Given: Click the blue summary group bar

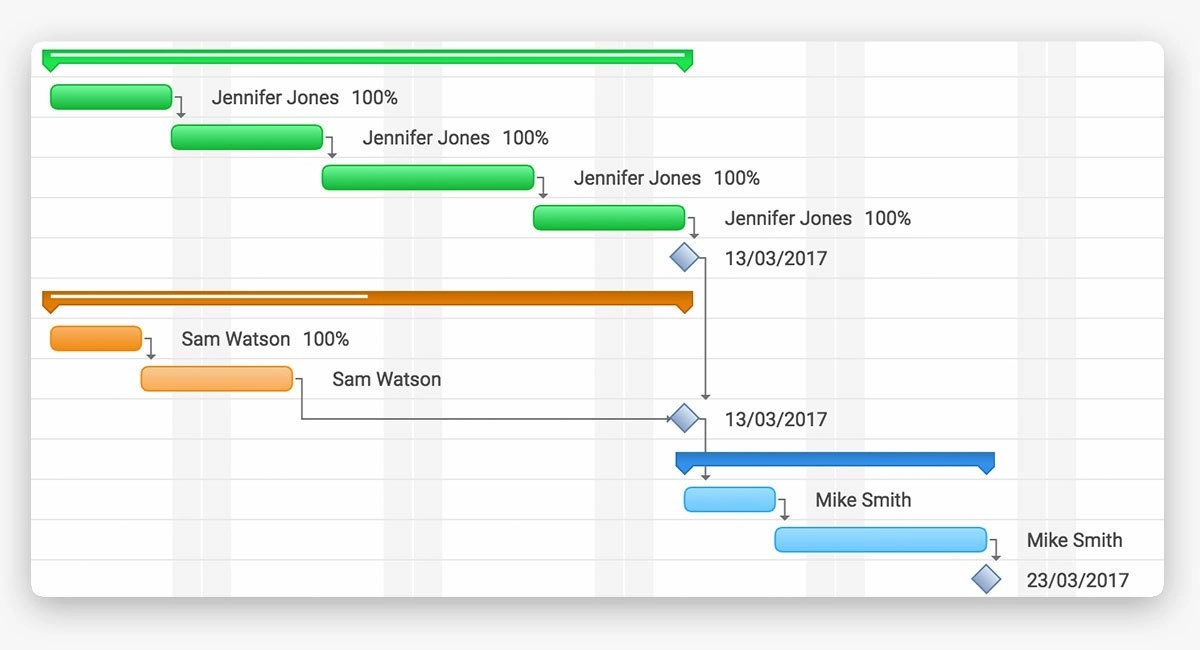Looking at the screenshot, I should (835, 461).
